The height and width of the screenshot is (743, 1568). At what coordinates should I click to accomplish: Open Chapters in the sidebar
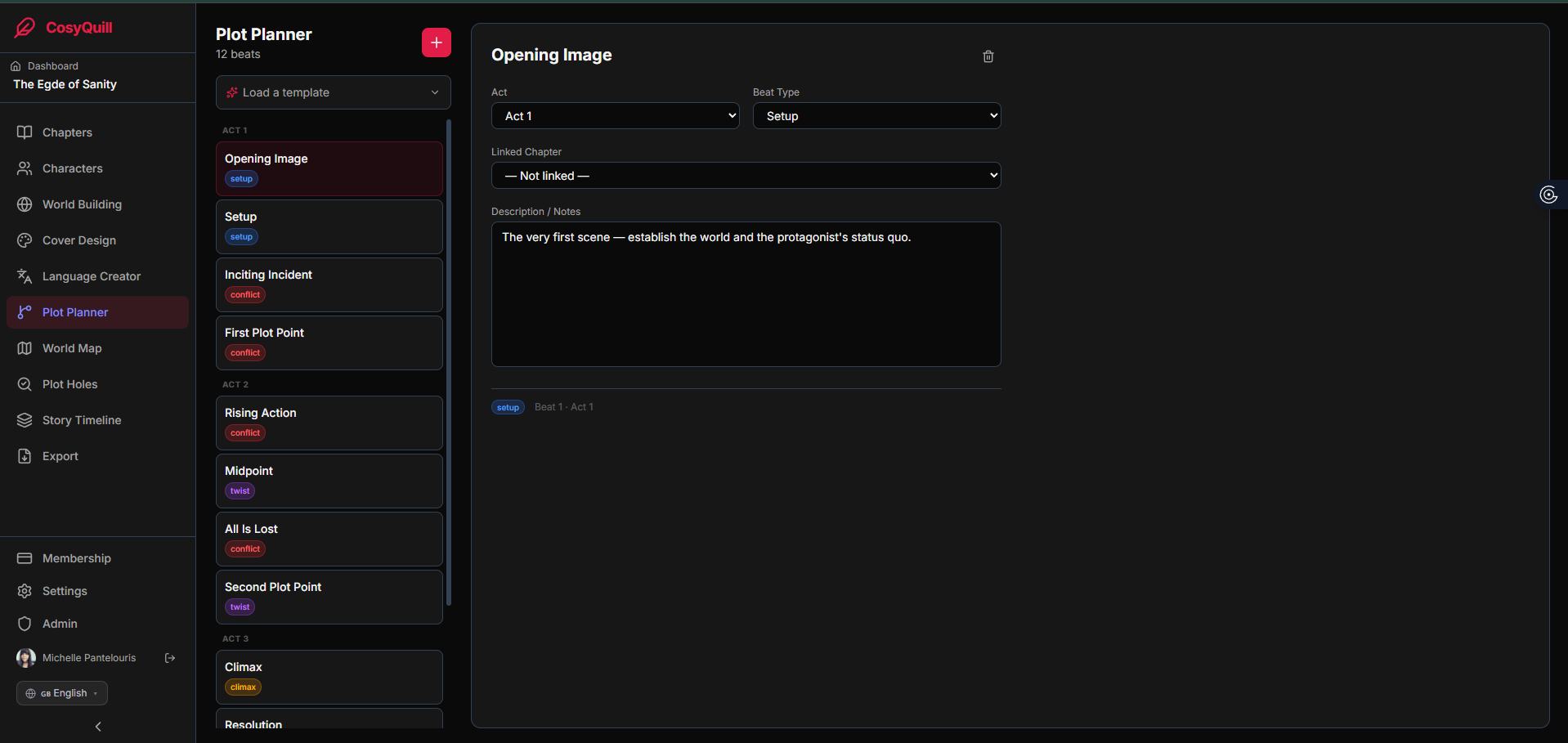(x=98, y=132)
